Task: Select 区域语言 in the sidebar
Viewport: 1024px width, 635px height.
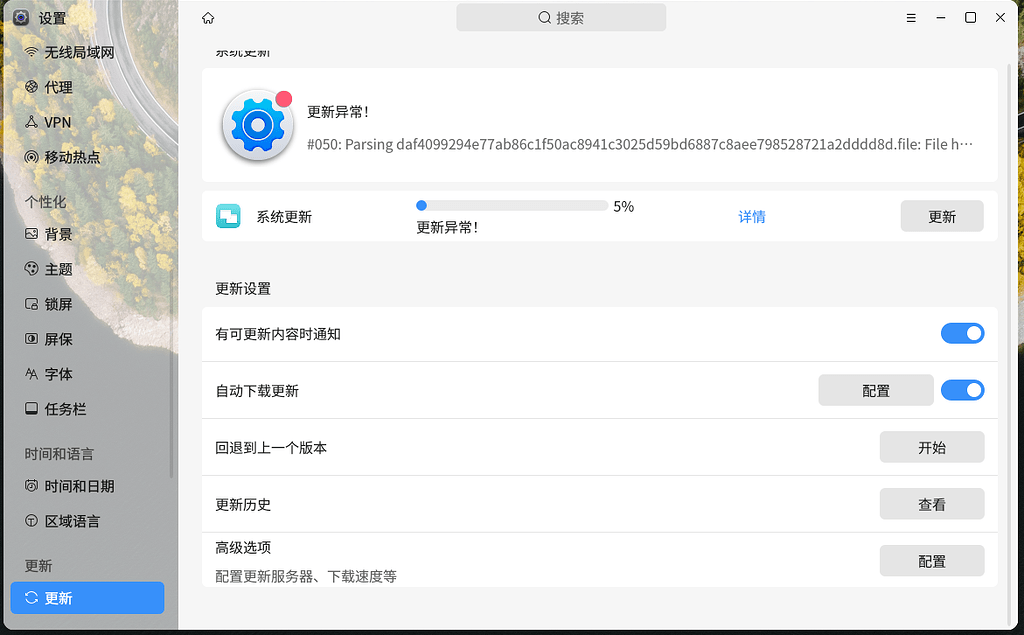Action: click(x=88, y=521)
